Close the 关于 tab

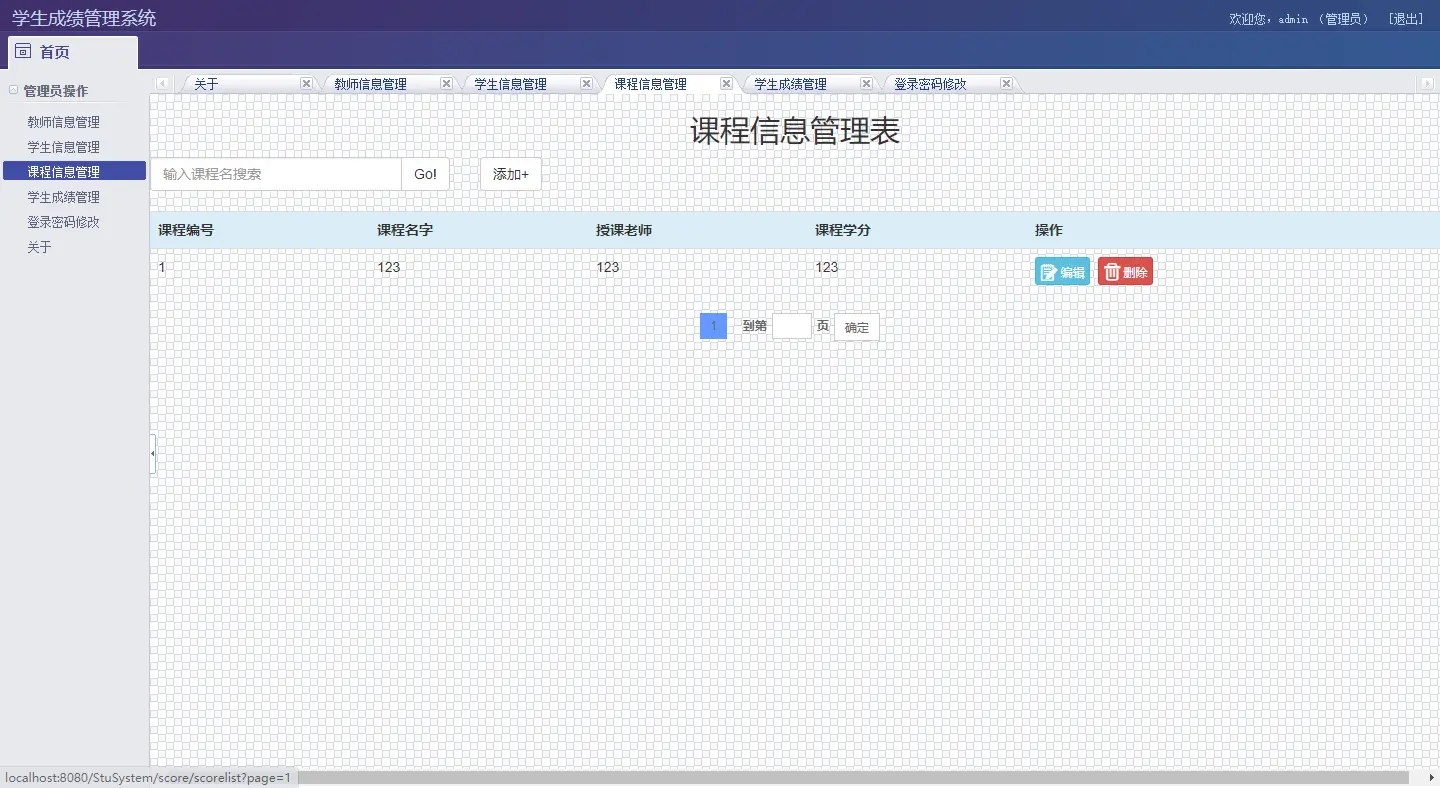click(x=306, y=83)
